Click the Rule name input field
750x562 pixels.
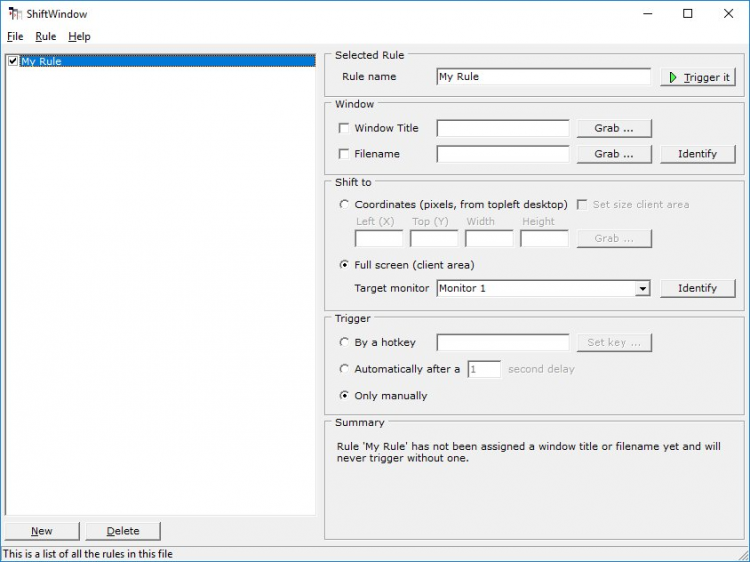[x=543, y=77]
